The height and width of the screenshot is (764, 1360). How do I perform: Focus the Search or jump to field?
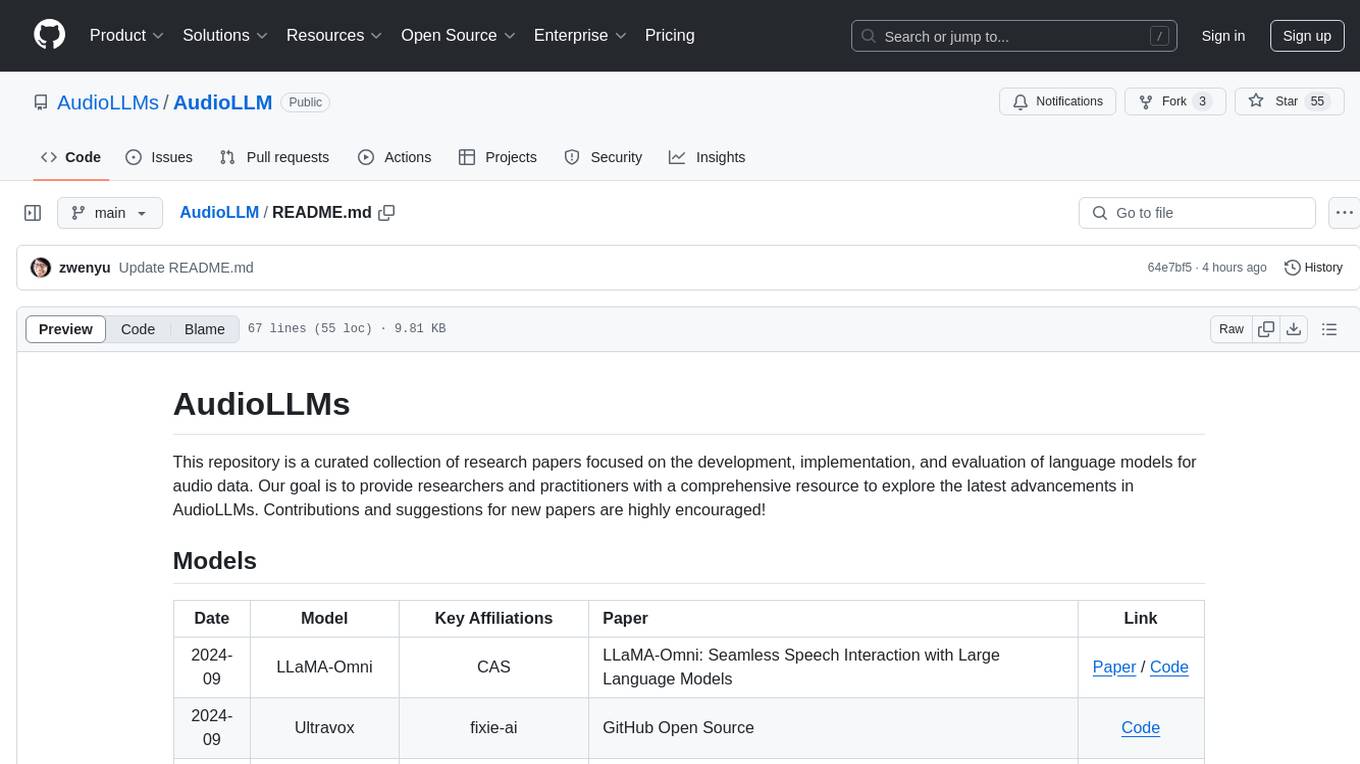pos(1015,36)
